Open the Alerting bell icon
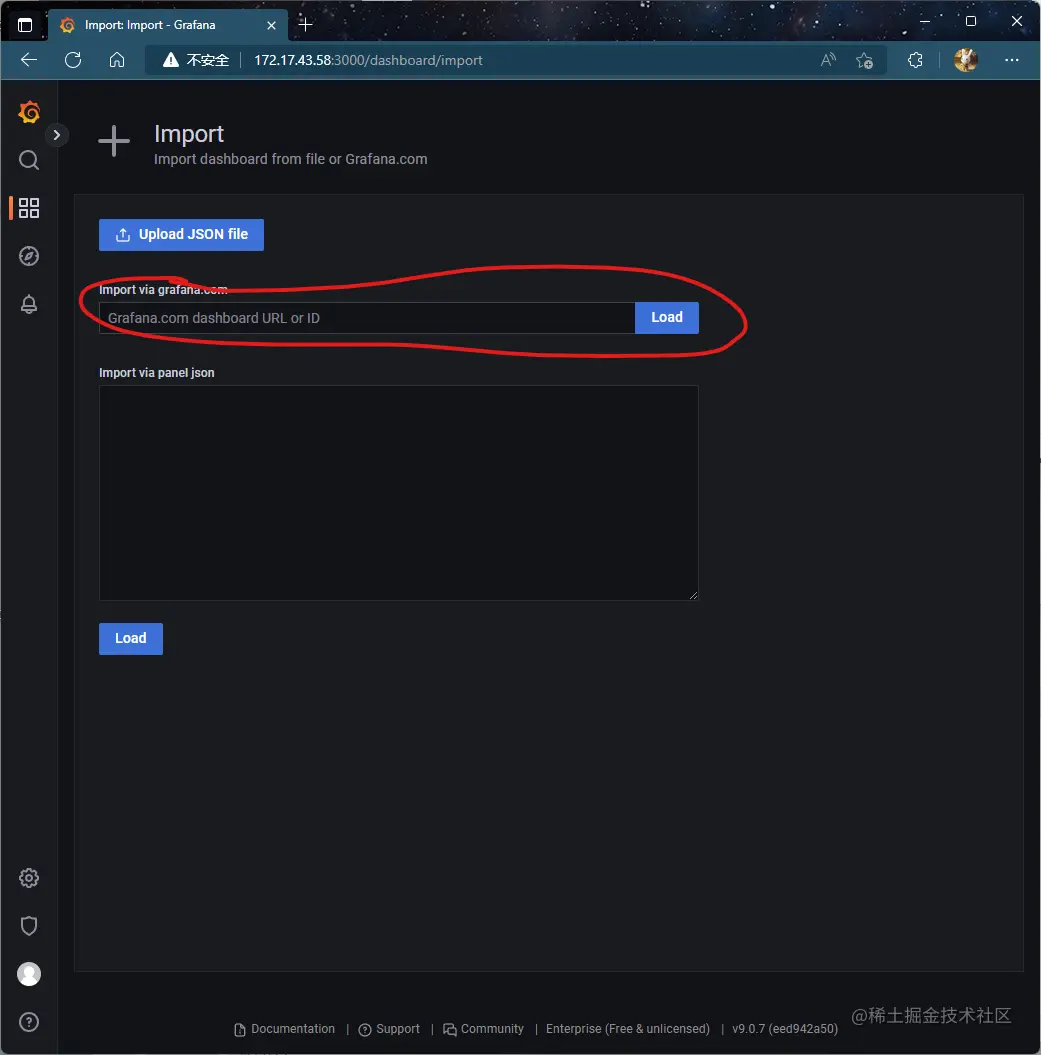Screen dimensions: 1041x1055 pyautogui.click(x=29, y=304)
